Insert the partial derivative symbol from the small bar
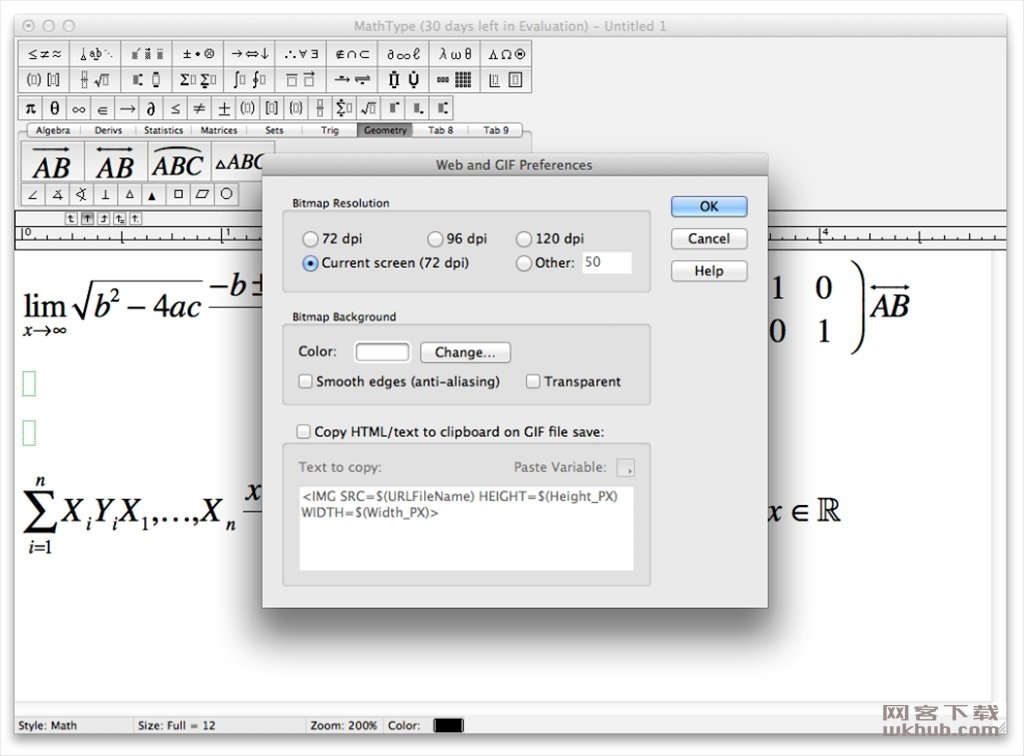The width and height of the screenshot is (1024, 756). point(151,108)
